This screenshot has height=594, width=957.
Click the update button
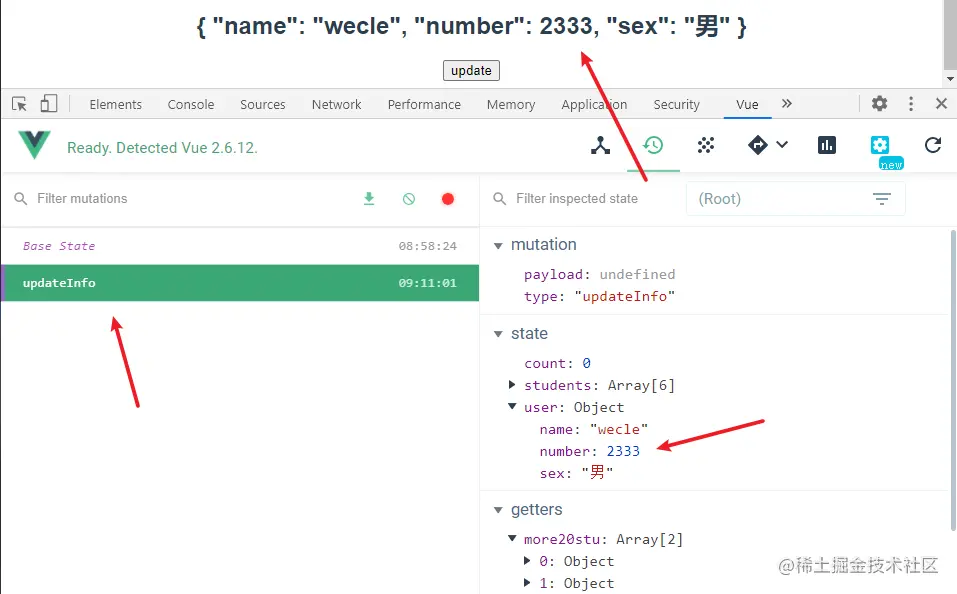[471, 70]
